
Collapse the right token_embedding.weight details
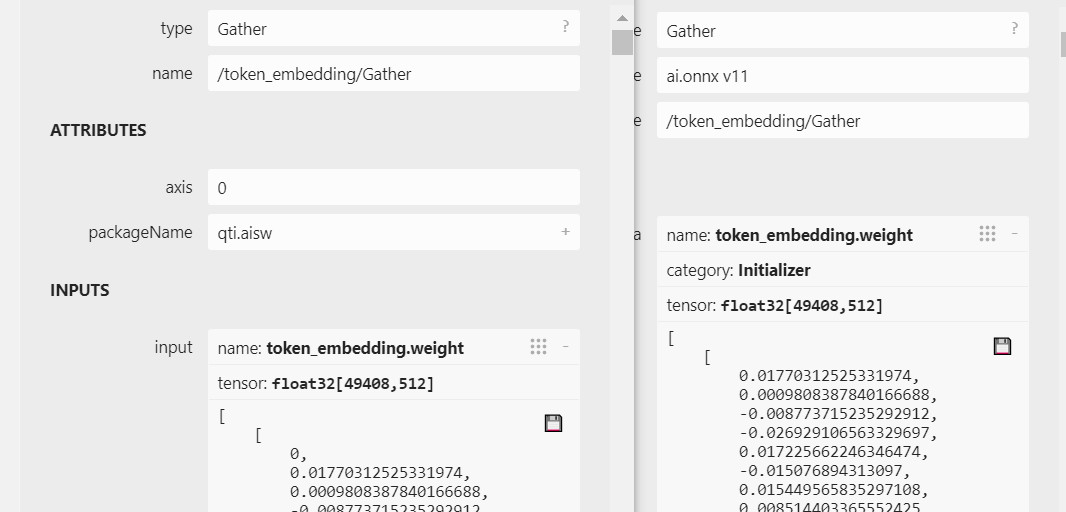[1014, 234]
